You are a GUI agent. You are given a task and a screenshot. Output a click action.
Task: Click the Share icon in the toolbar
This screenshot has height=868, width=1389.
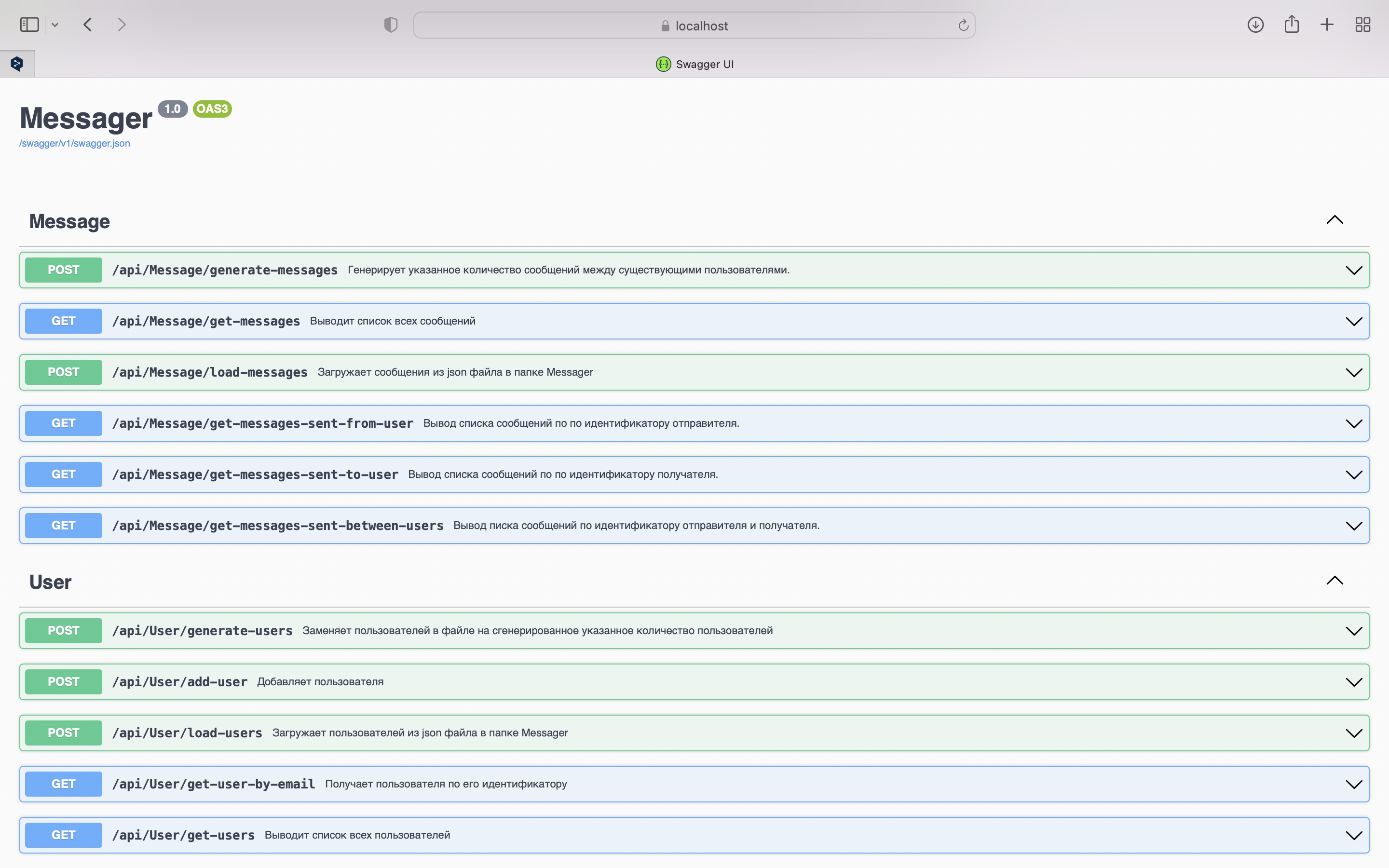tap(1292, 24)
